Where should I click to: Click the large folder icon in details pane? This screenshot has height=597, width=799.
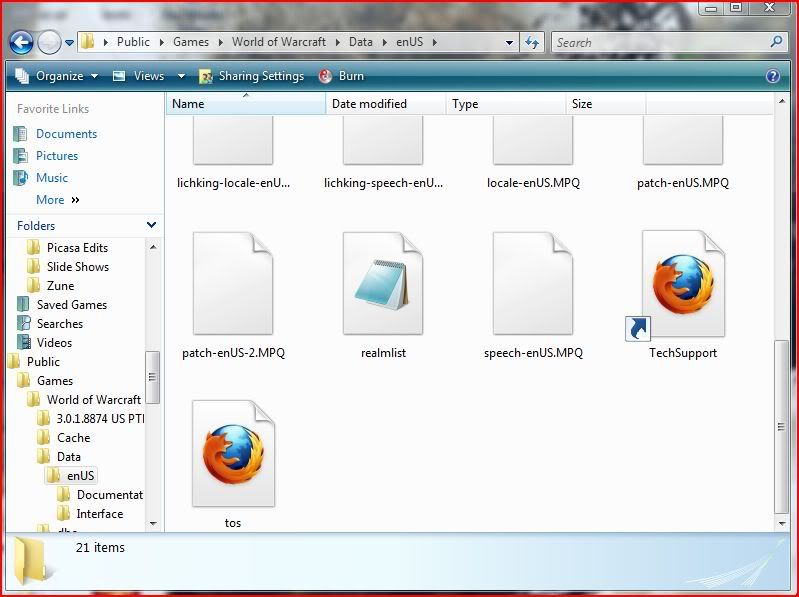click(33, 560)
